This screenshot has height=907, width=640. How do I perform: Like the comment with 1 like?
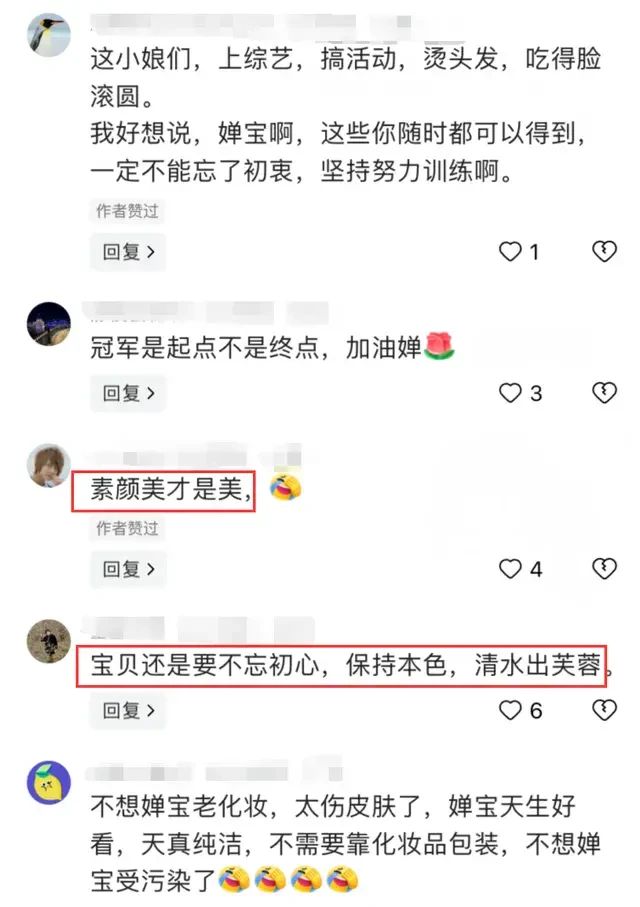pos(510,252)
